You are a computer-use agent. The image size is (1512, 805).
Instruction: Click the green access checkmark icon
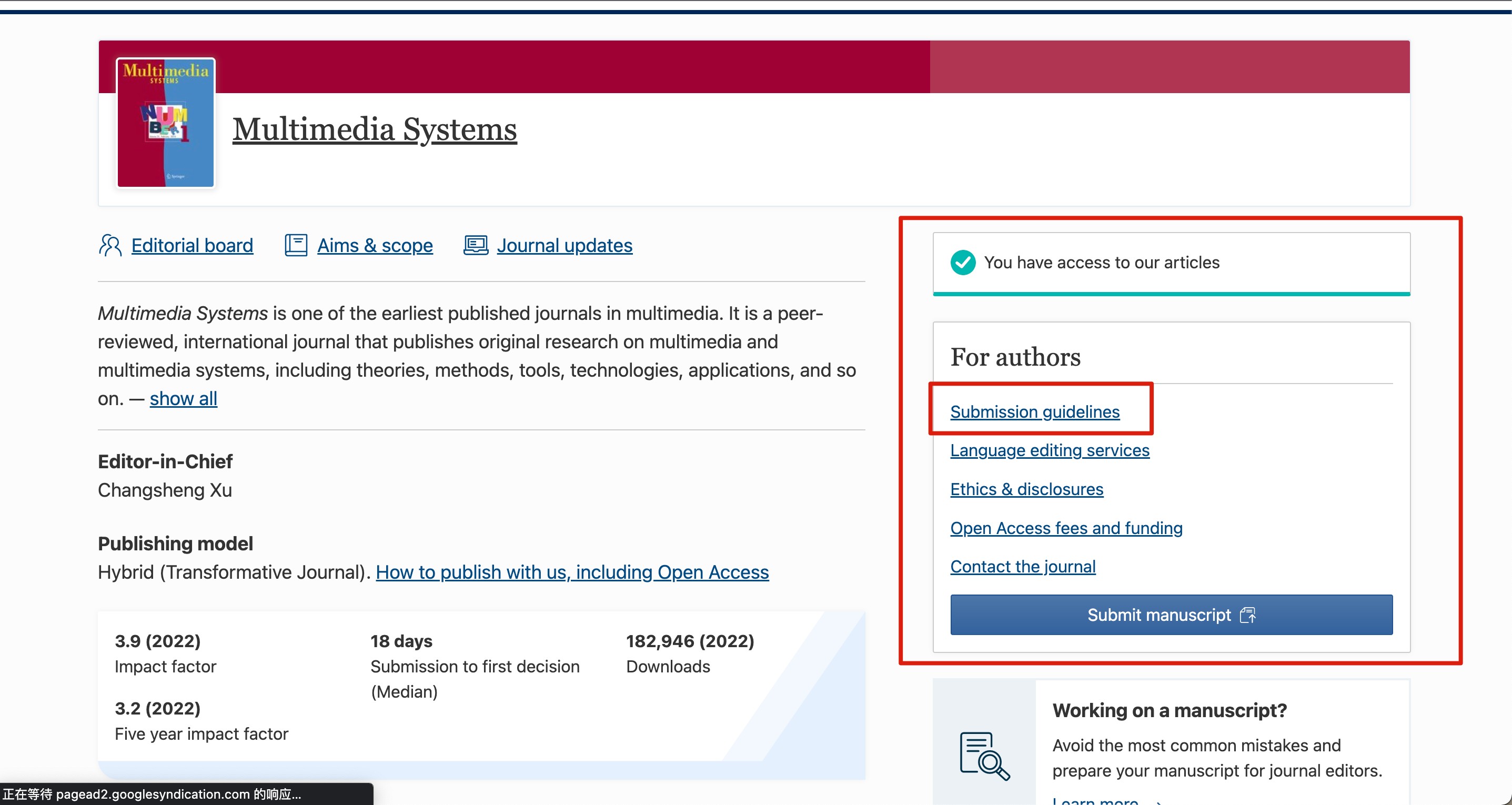pyautogui.click(x=963, y=263)
